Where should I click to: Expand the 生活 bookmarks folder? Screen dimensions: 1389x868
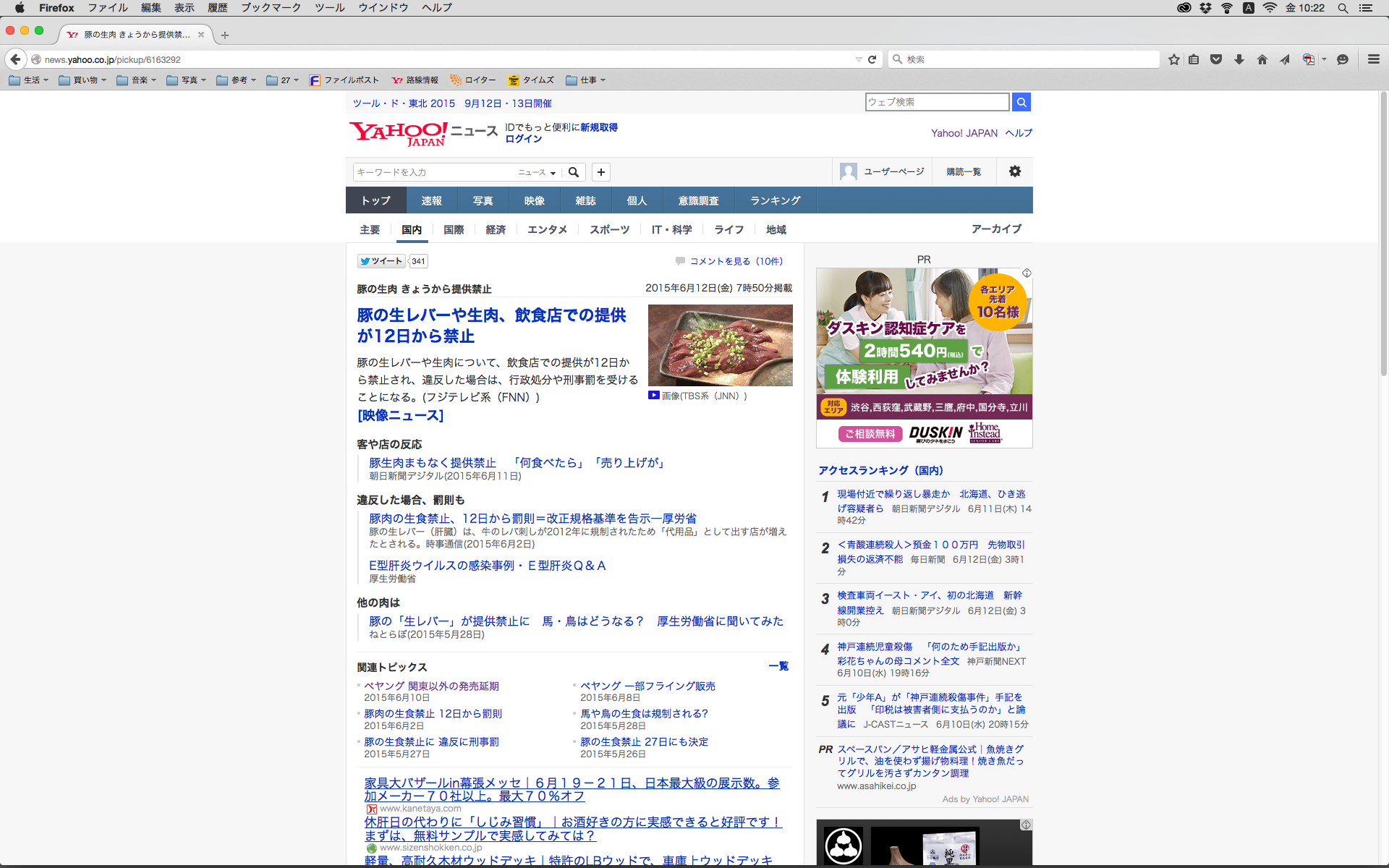[29, 80]
